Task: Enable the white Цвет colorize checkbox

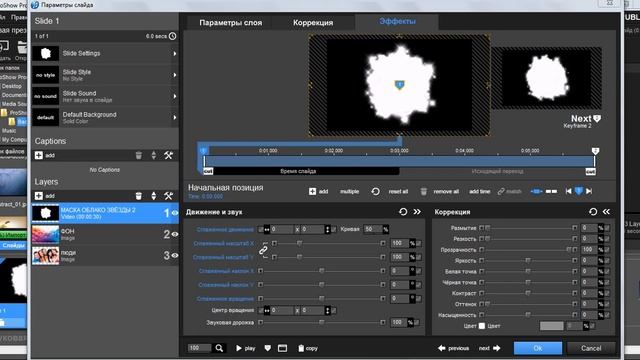Action: [x=482, y=326]
